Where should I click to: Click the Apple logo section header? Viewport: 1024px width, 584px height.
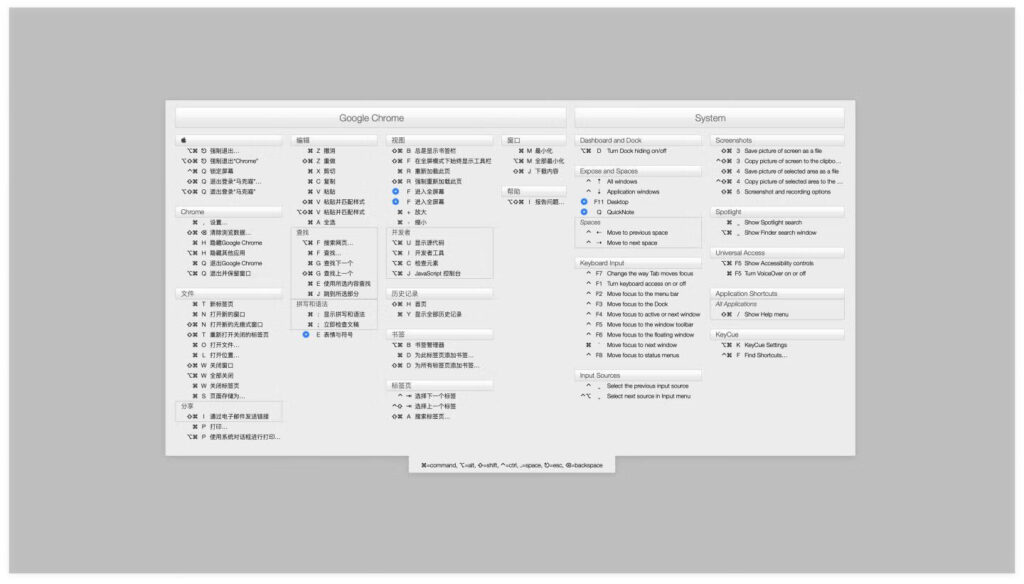pyautogui.click(x=227, y=140)
